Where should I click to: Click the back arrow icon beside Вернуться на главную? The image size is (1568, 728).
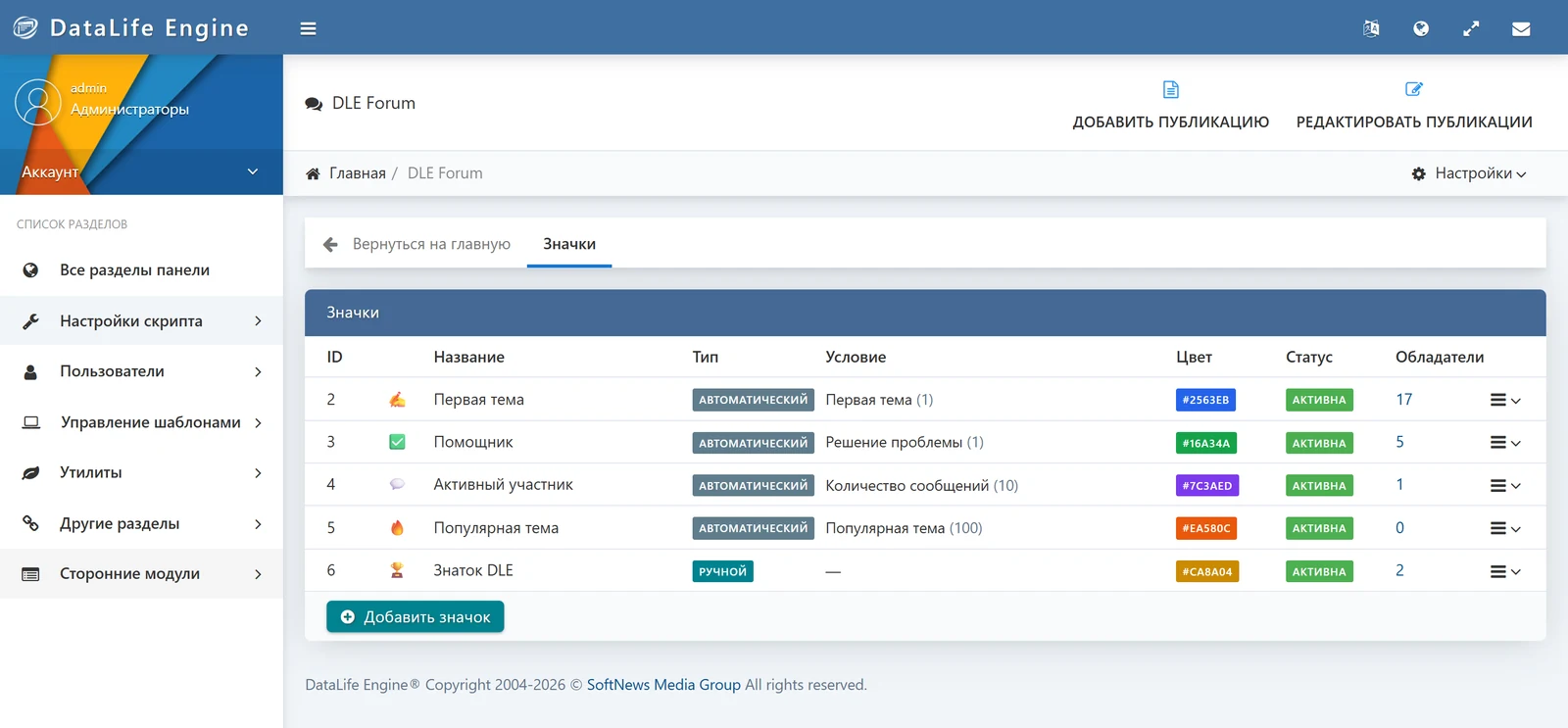coord(330,244)
